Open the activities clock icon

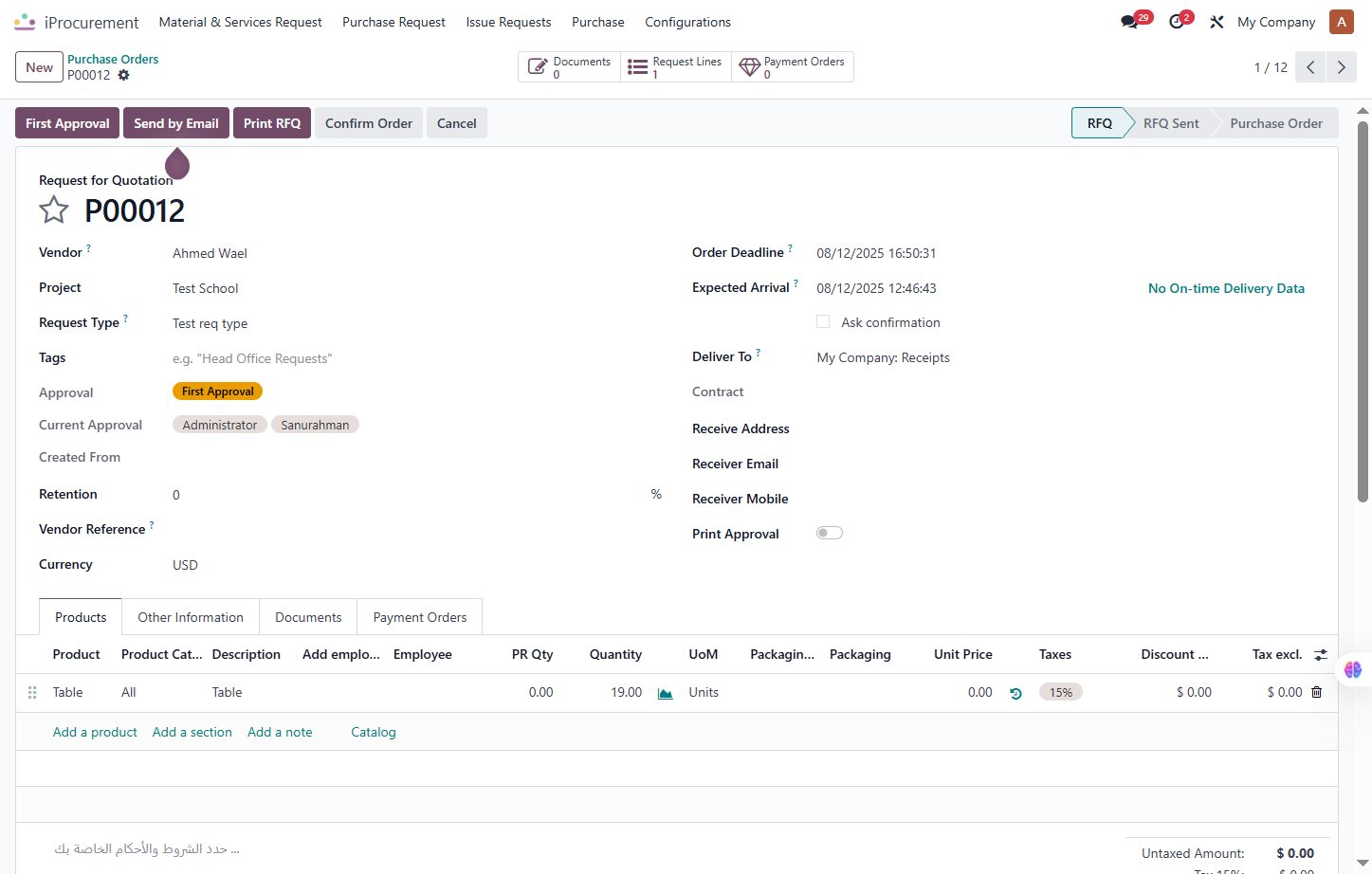click(1177, 22)
